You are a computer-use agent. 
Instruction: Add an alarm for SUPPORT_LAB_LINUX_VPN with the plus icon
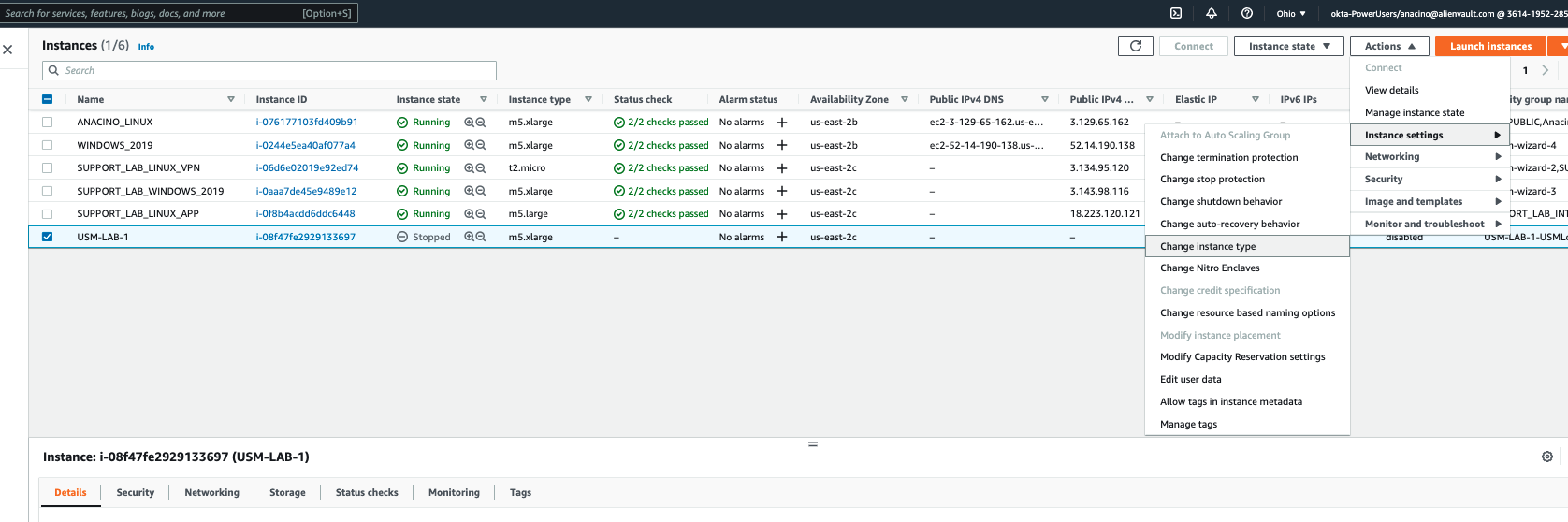tap(782, 168)
